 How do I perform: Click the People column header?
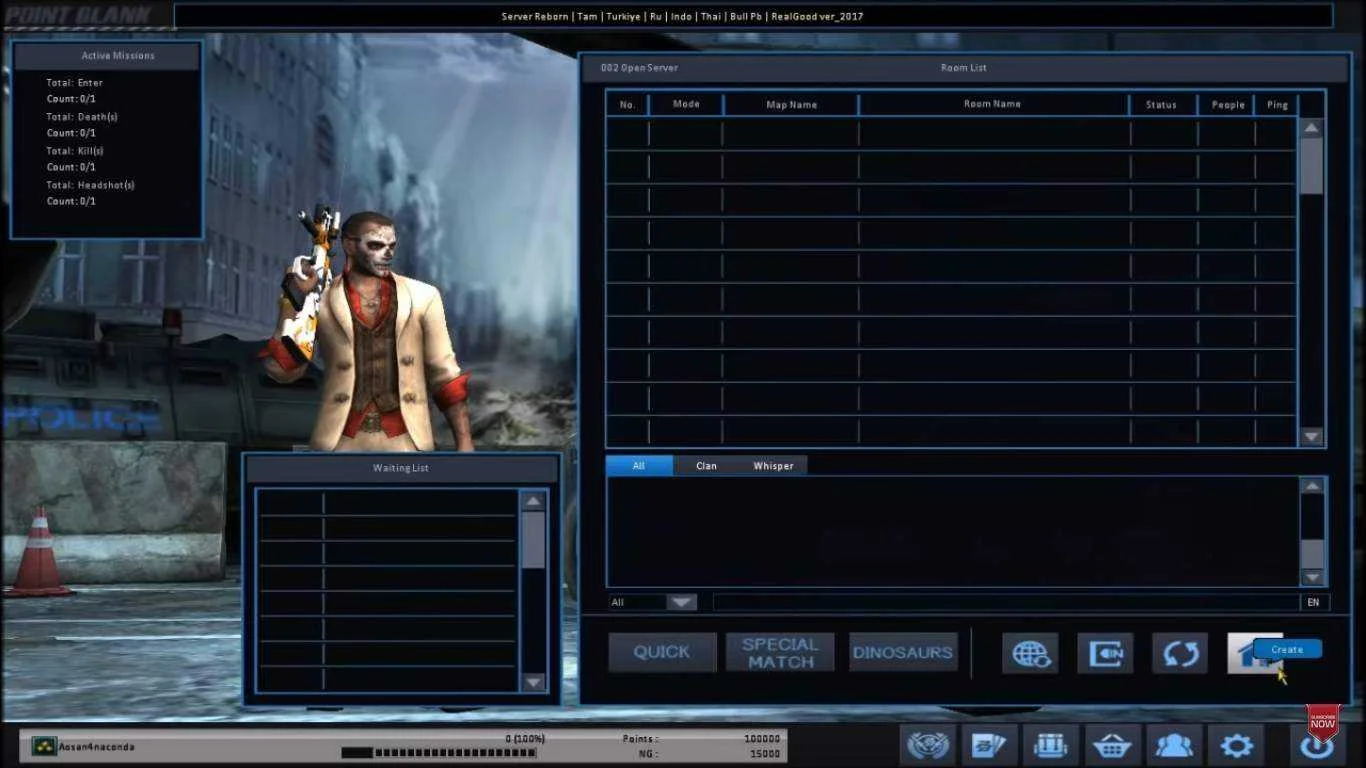click(1228, 104)
